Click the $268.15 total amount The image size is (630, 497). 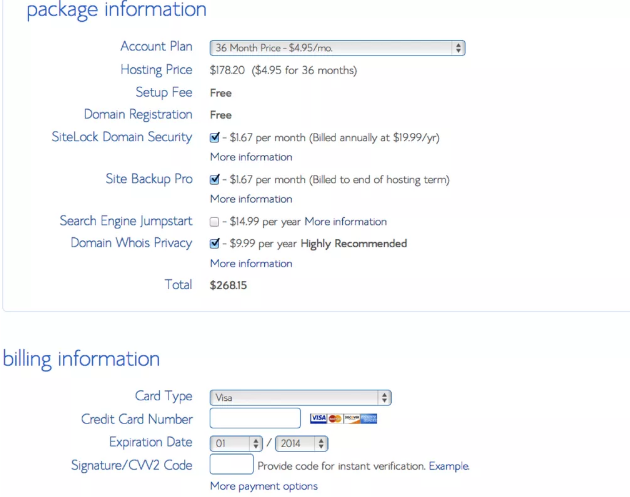coord(228,285)
